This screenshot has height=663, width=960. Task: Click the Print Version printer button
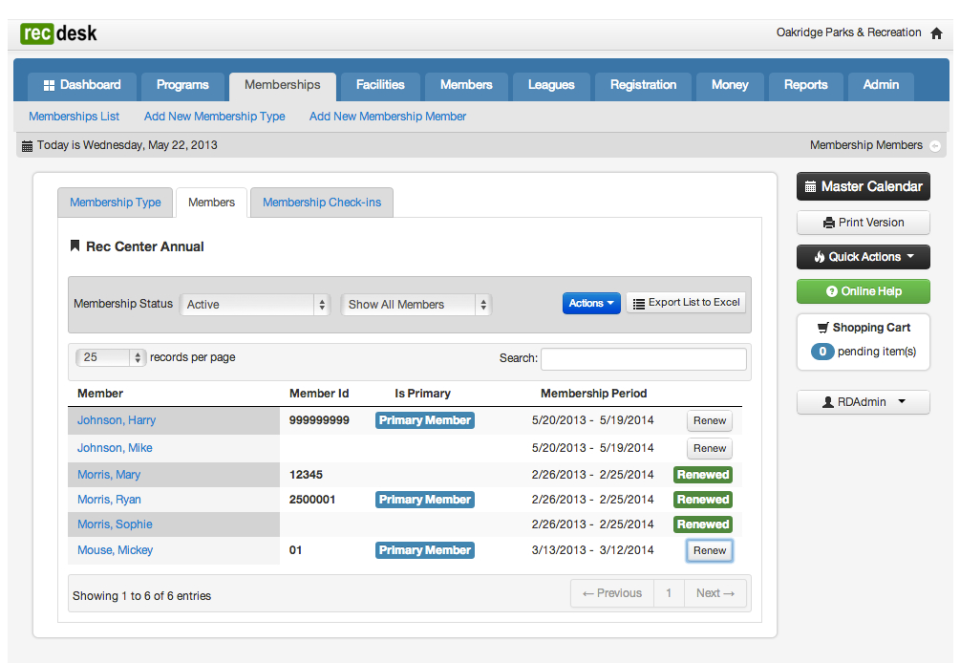pyautogui.click(x=863, y=222)
